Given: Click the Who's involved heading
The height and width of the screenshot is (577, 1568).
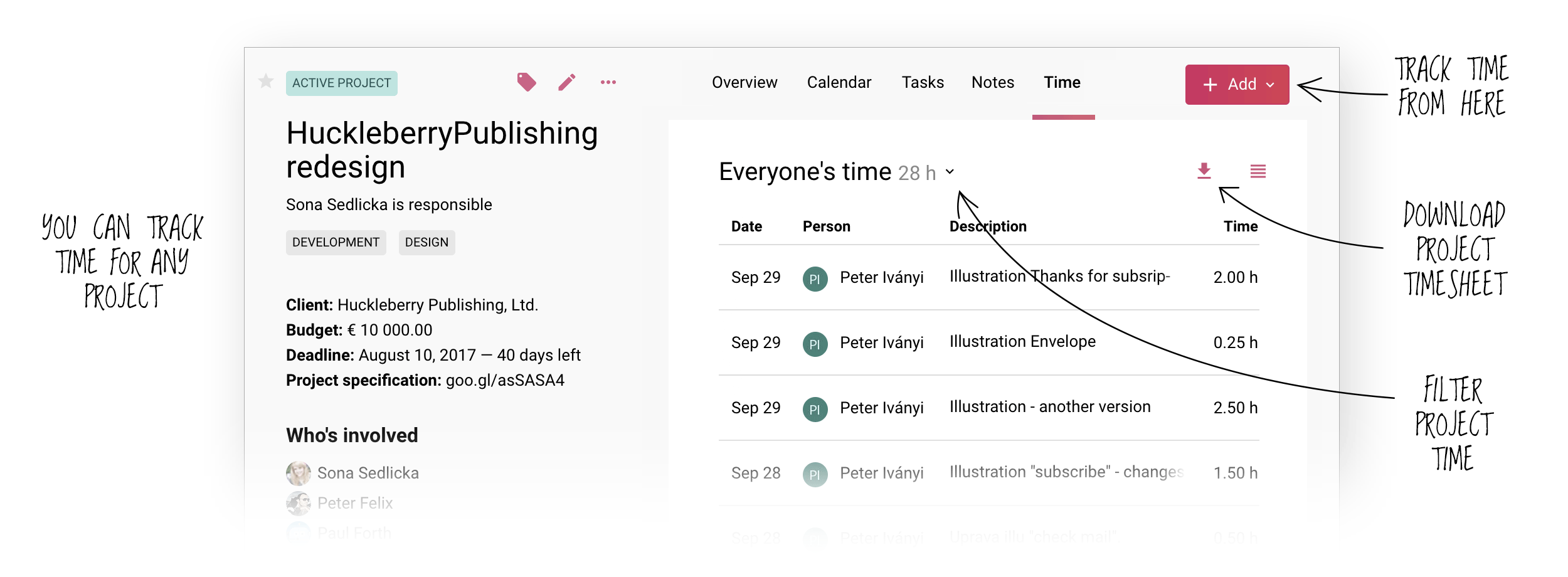Looking at the screenshot, I should (352, 435).
